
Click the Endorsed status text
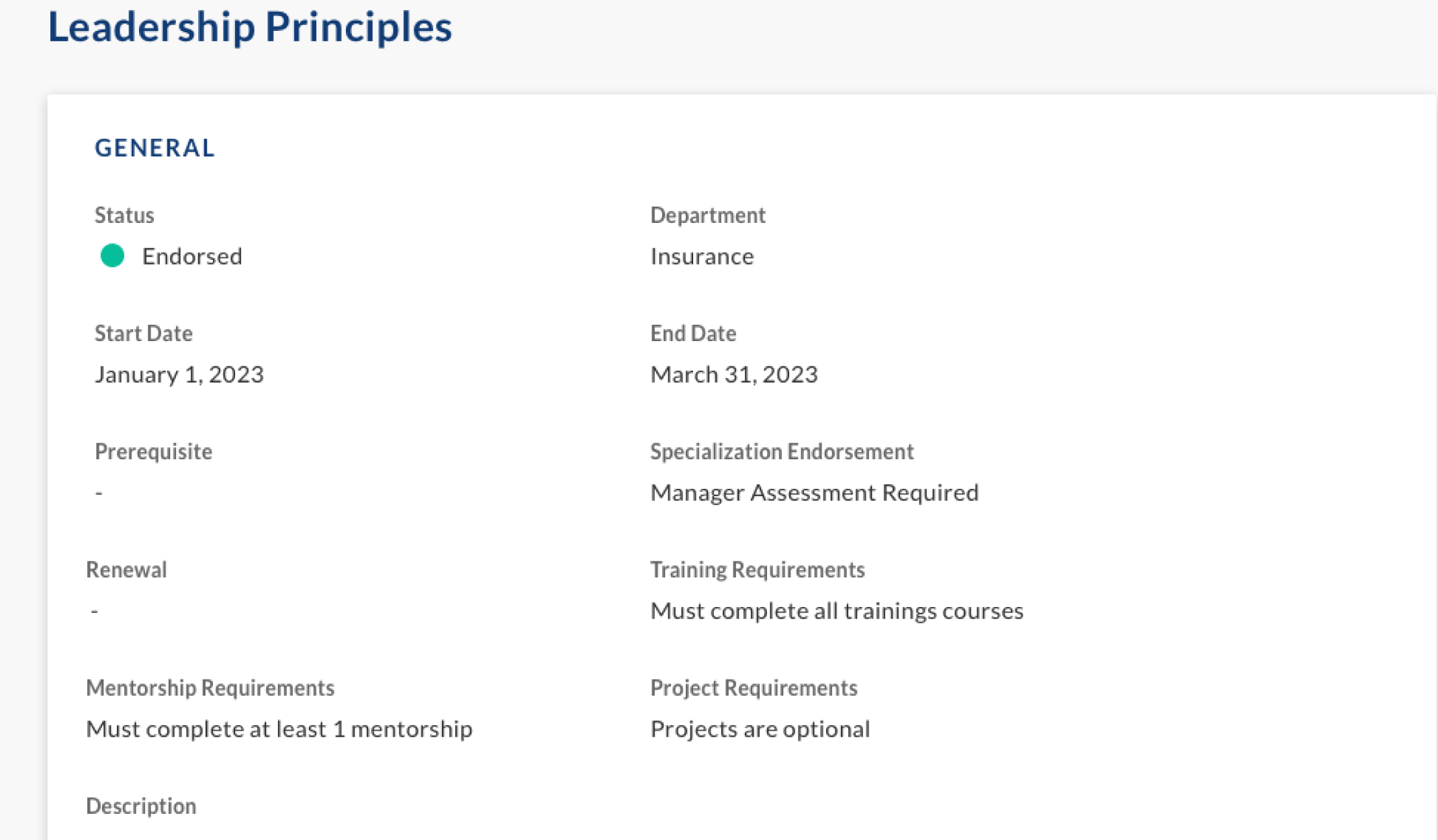click(192, 256)
